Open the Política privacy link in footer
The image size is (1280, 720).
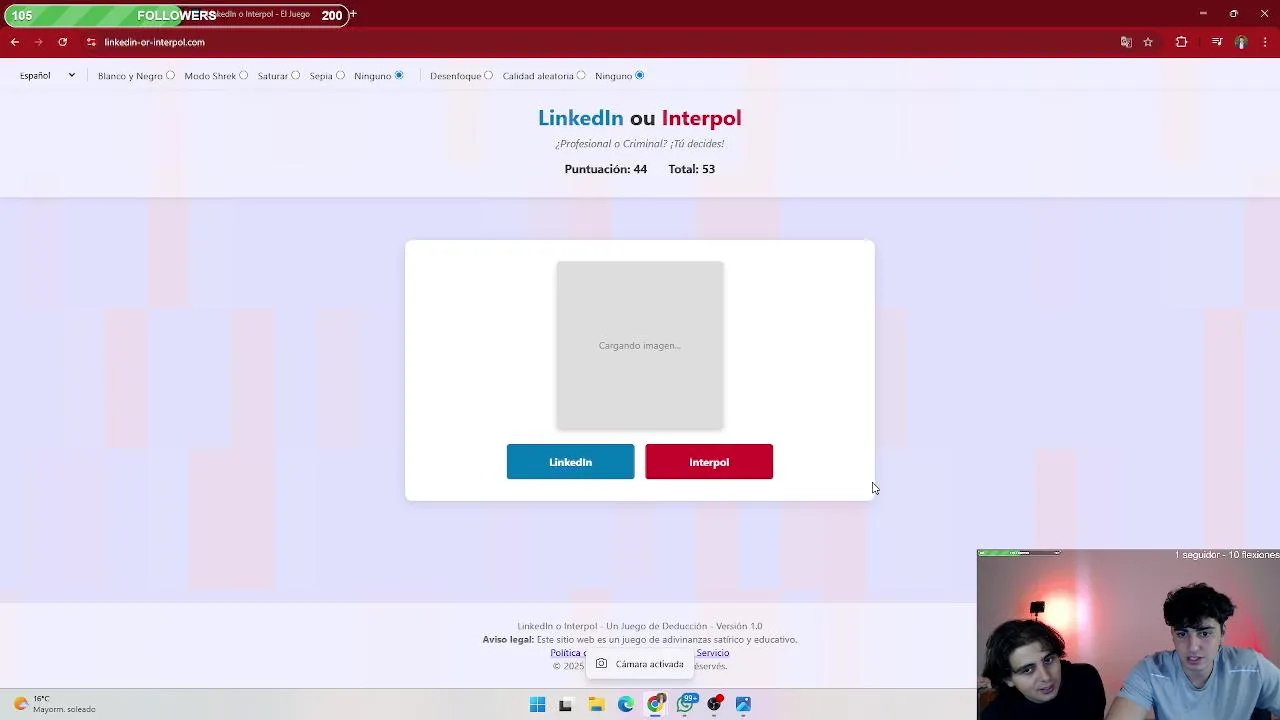[567, 653]
